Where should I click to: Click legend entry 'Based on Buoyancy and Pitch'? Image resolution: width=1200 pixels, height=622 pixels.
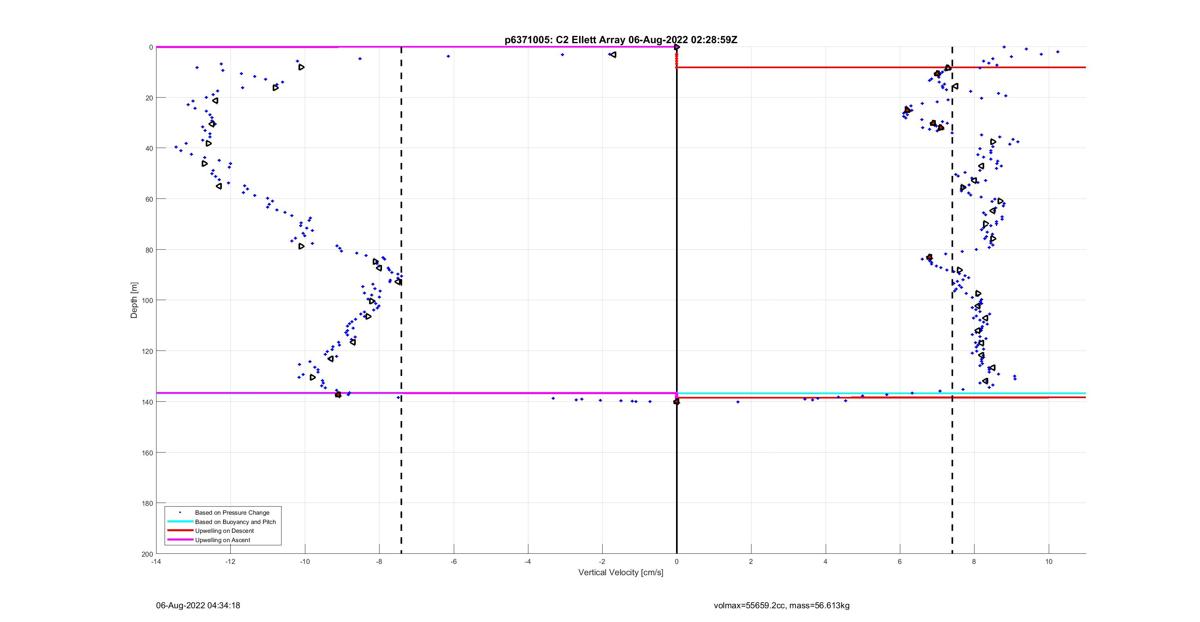(236, 522)
